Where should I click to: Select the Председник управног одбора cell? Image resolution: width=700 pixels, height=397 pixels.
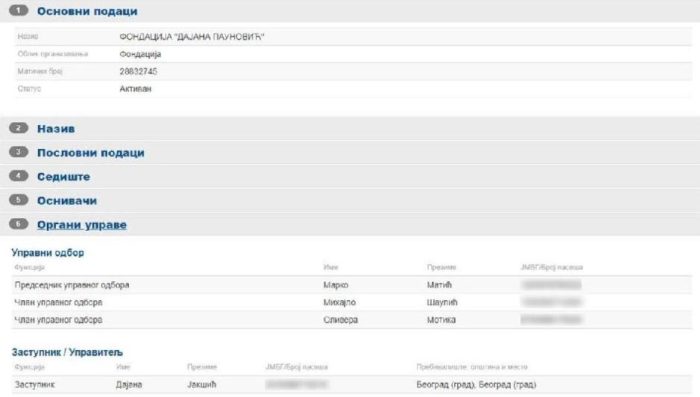72,285
